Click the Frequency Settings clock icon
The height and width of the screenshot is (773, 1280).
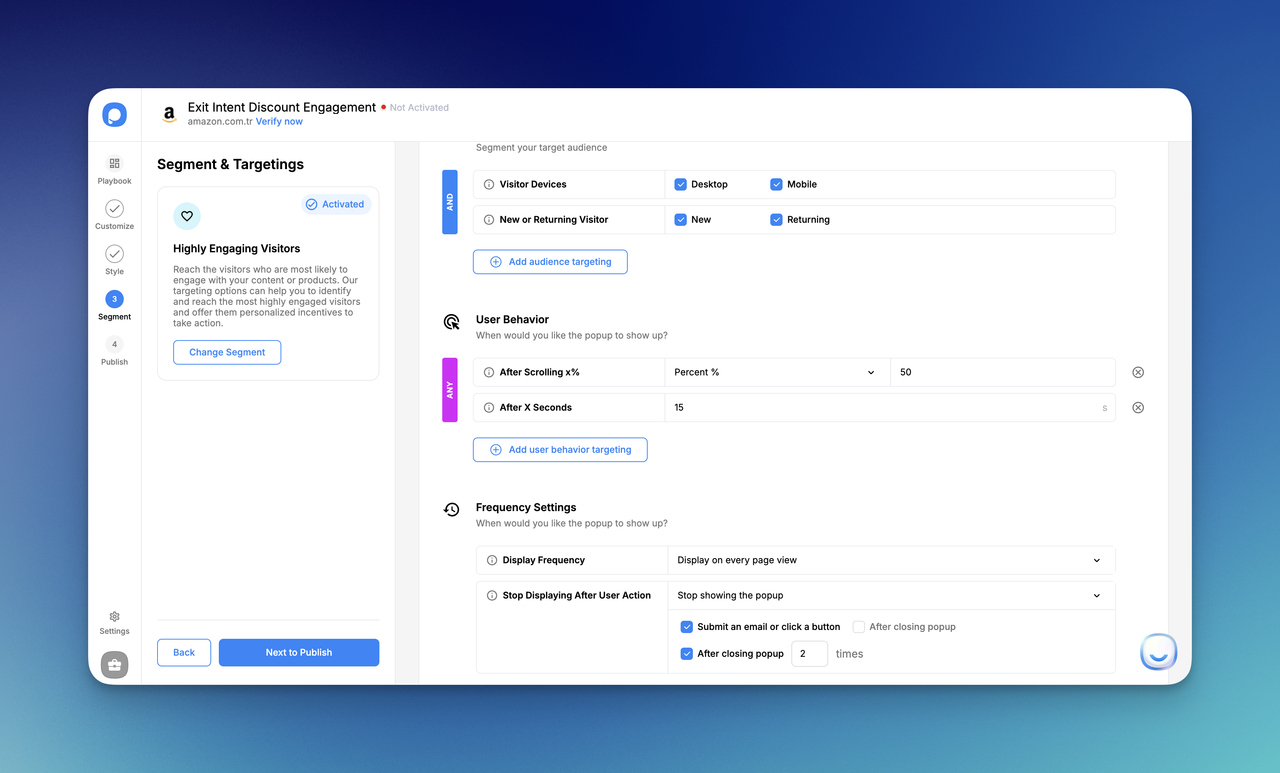click(451, 510)
